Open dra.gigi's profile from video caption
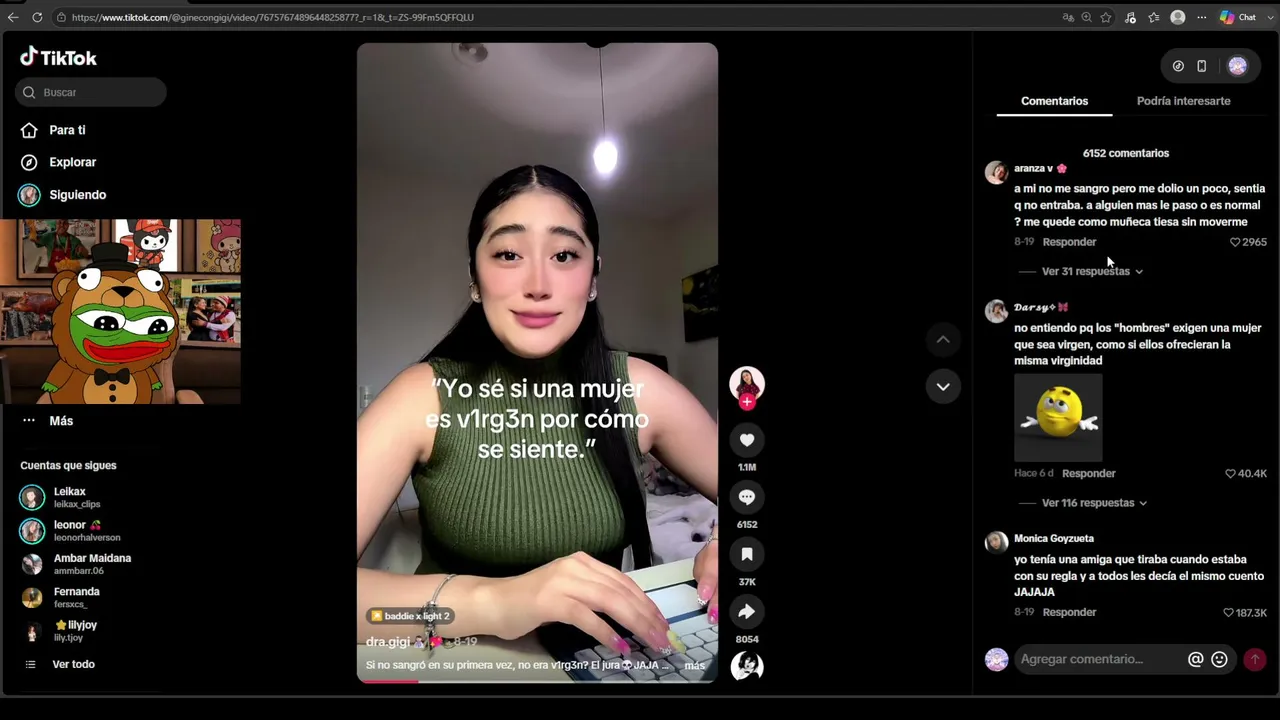 (x=388, y=642)
